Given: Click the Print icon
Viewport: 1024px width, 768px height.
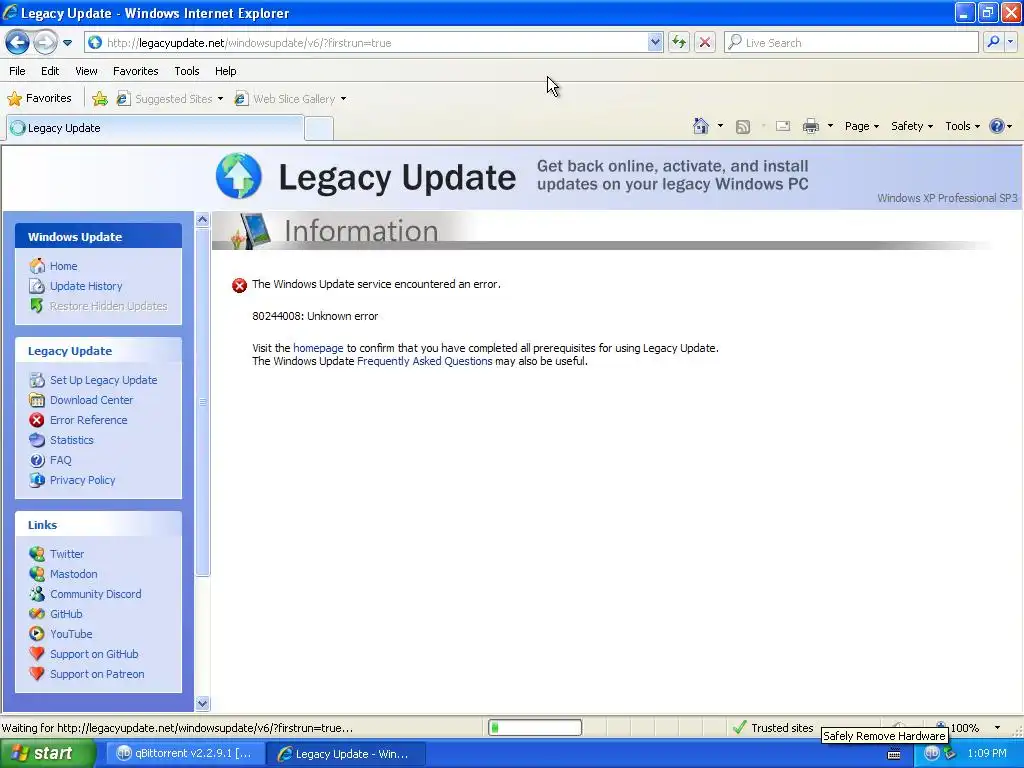Looking at the screenshot, I should click(x=810, y=126).
